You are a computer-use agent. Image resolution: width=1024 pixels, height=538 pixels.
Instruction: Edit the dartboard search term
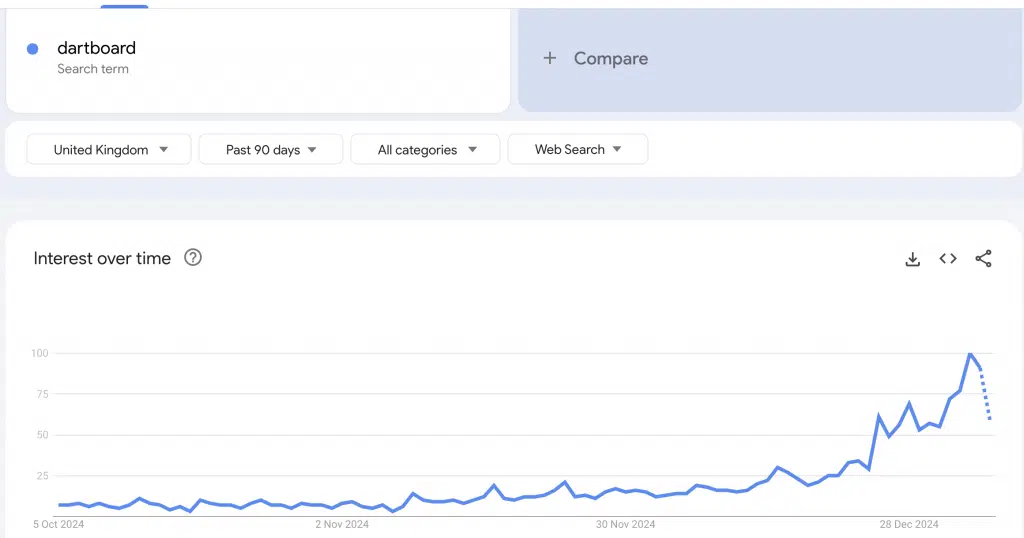click(x=97, y=48)
